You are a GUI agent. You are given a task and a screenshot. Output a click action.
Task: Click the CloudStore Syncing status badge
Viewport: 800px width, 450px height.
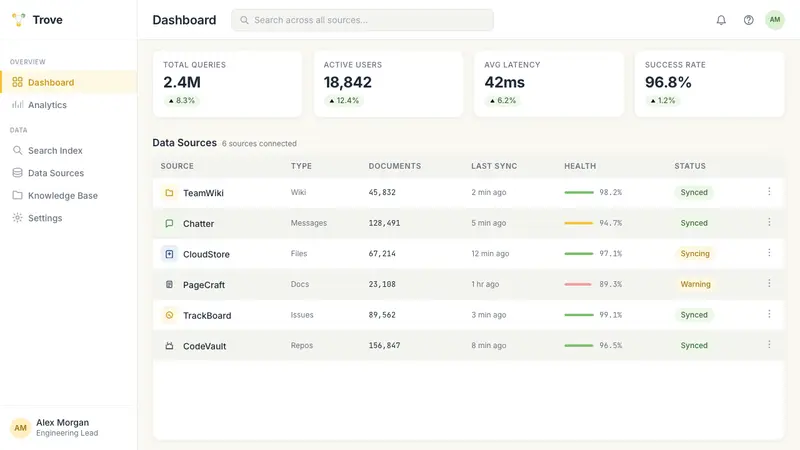[x=695, y=254]
